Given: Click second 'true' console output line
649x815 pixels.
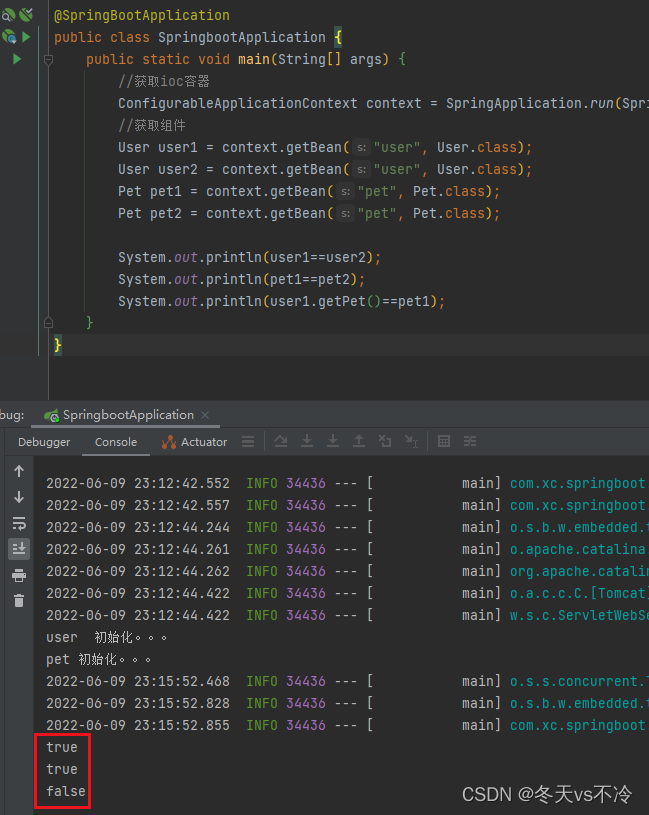Looking at the screenshot, I should (x=62, y=769).
